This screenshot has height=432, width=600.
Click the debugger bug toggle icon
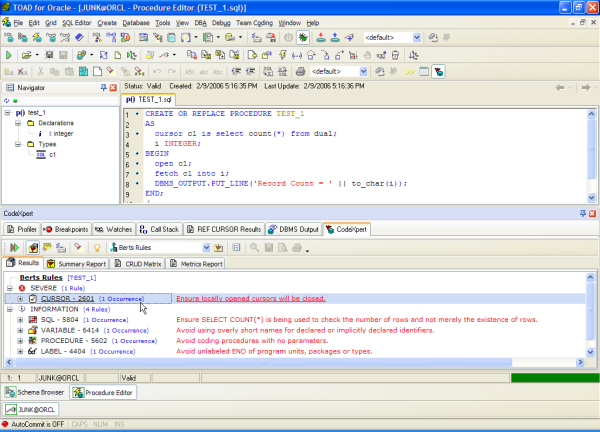coord(303,37)
